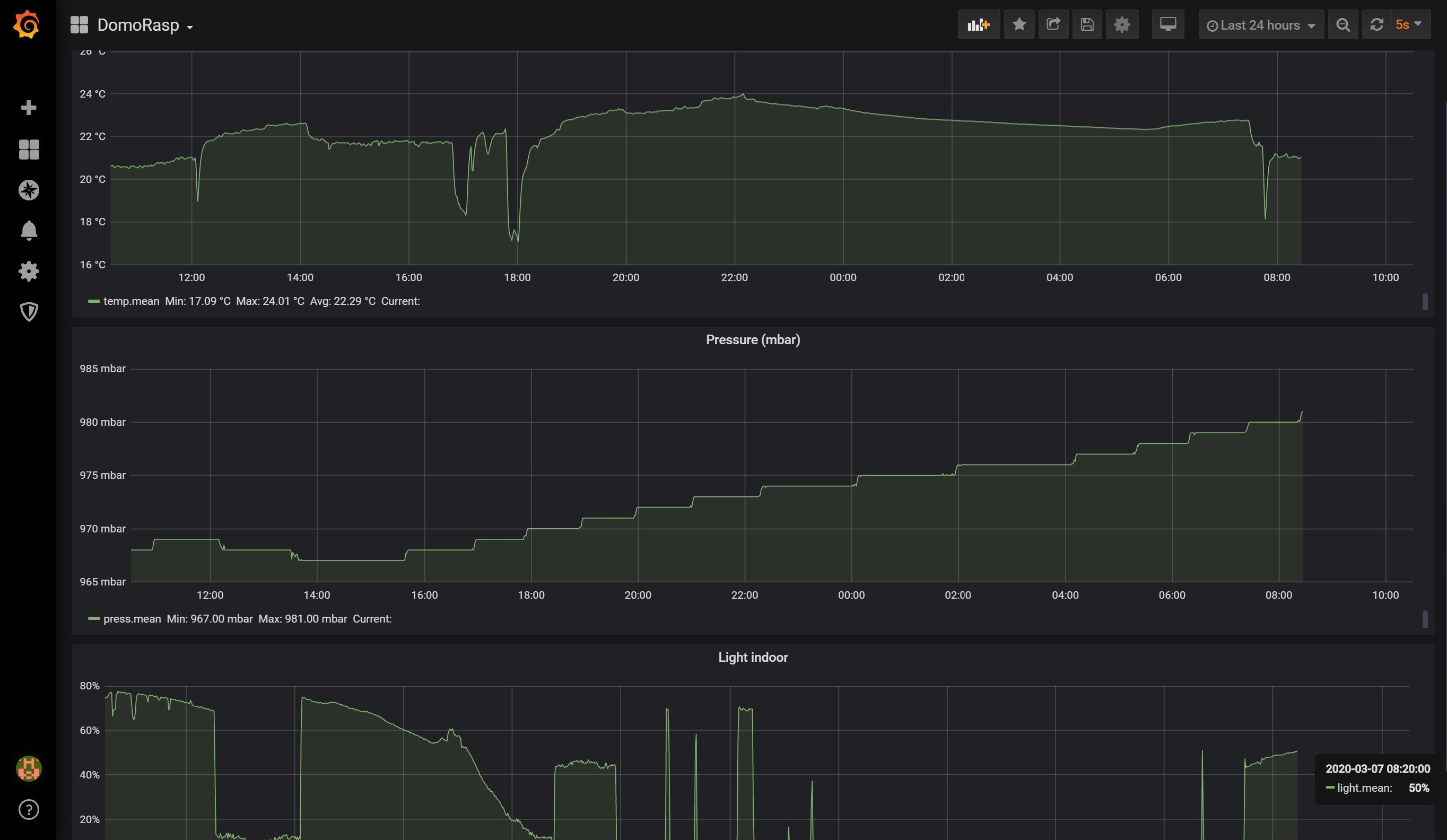The height and width of the screenshot is (840, 1447).
Task: Click the zoom out time range icon
Action: 1343,25
